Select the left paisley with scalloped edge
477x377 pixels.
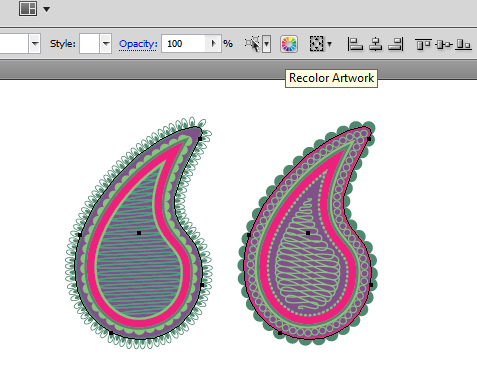139,233
